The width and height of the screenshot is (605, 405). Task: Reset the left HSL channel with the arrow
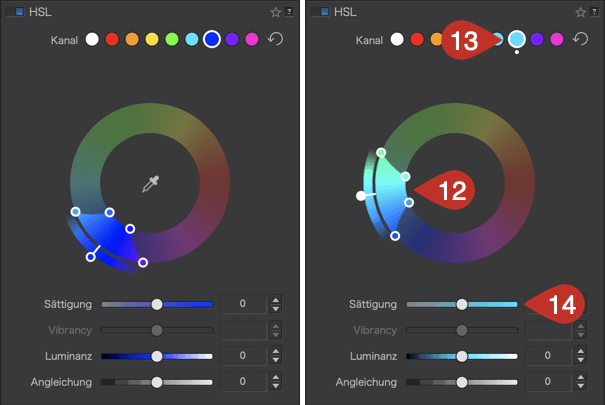(x=275, y=39)
